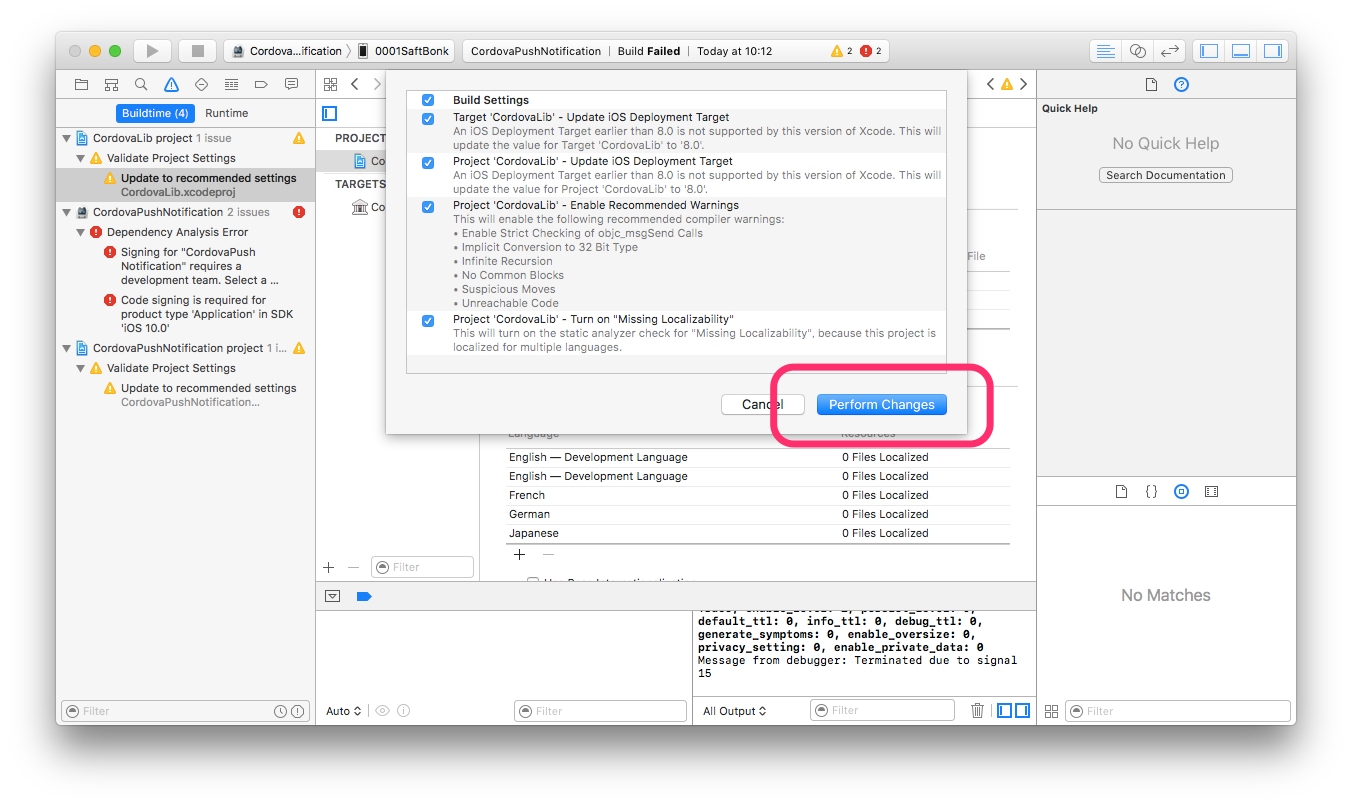This screenshot has width=1352, height=805.
Task: Click the library filter field
Action: pos(1177,711)
